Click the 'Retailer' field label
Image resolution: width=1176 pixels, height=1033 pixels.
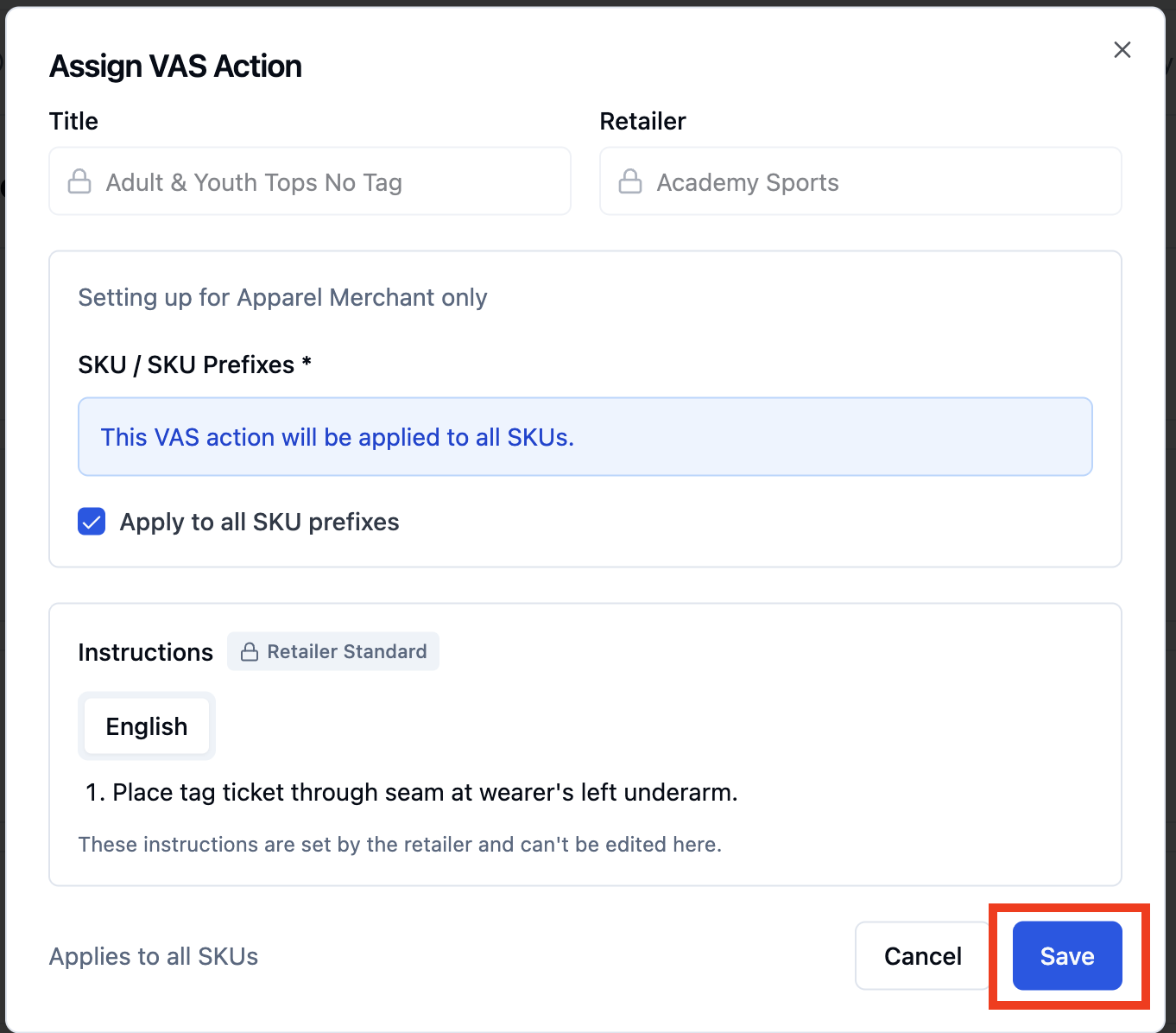coord(643,121)
